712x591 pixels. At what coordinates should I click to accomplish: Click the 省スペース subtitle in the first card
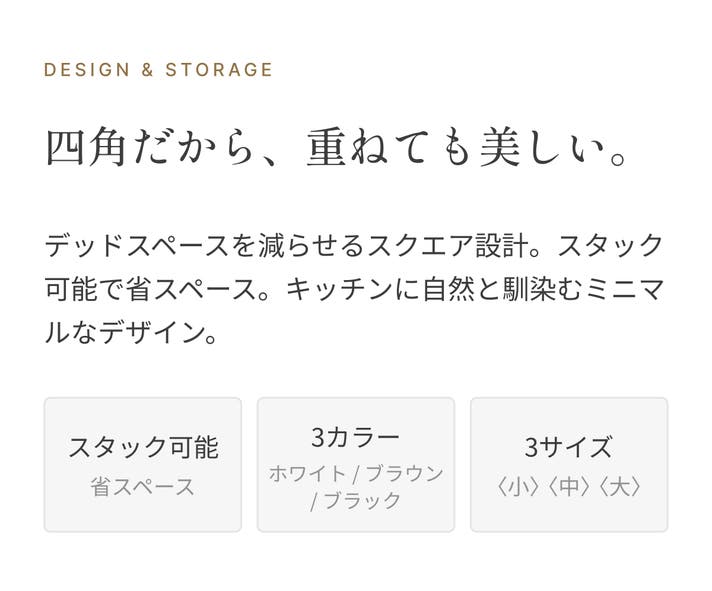coord(142,487)
